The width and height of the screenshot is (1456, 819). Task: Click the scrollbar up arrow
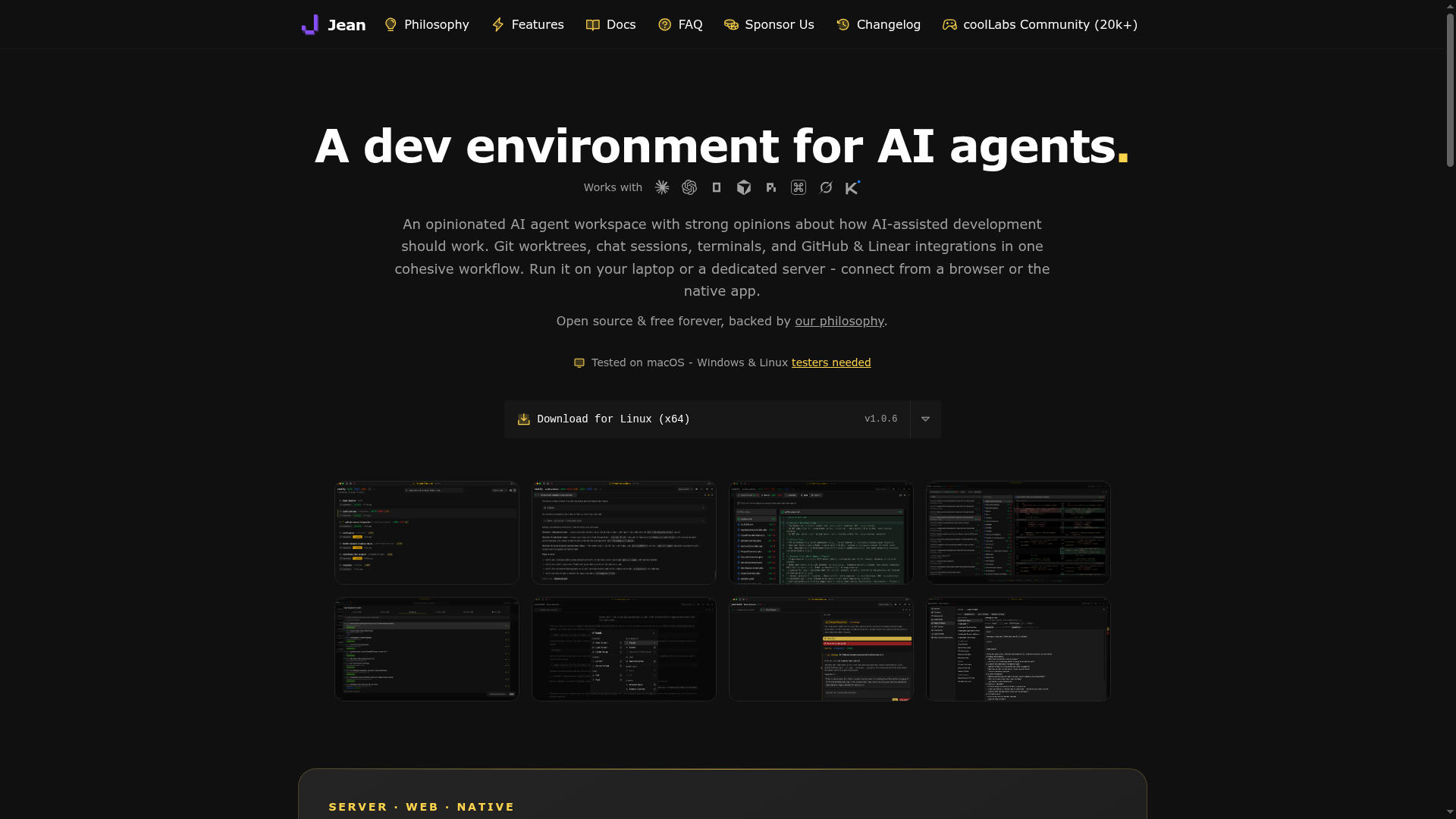point(1451,6)
